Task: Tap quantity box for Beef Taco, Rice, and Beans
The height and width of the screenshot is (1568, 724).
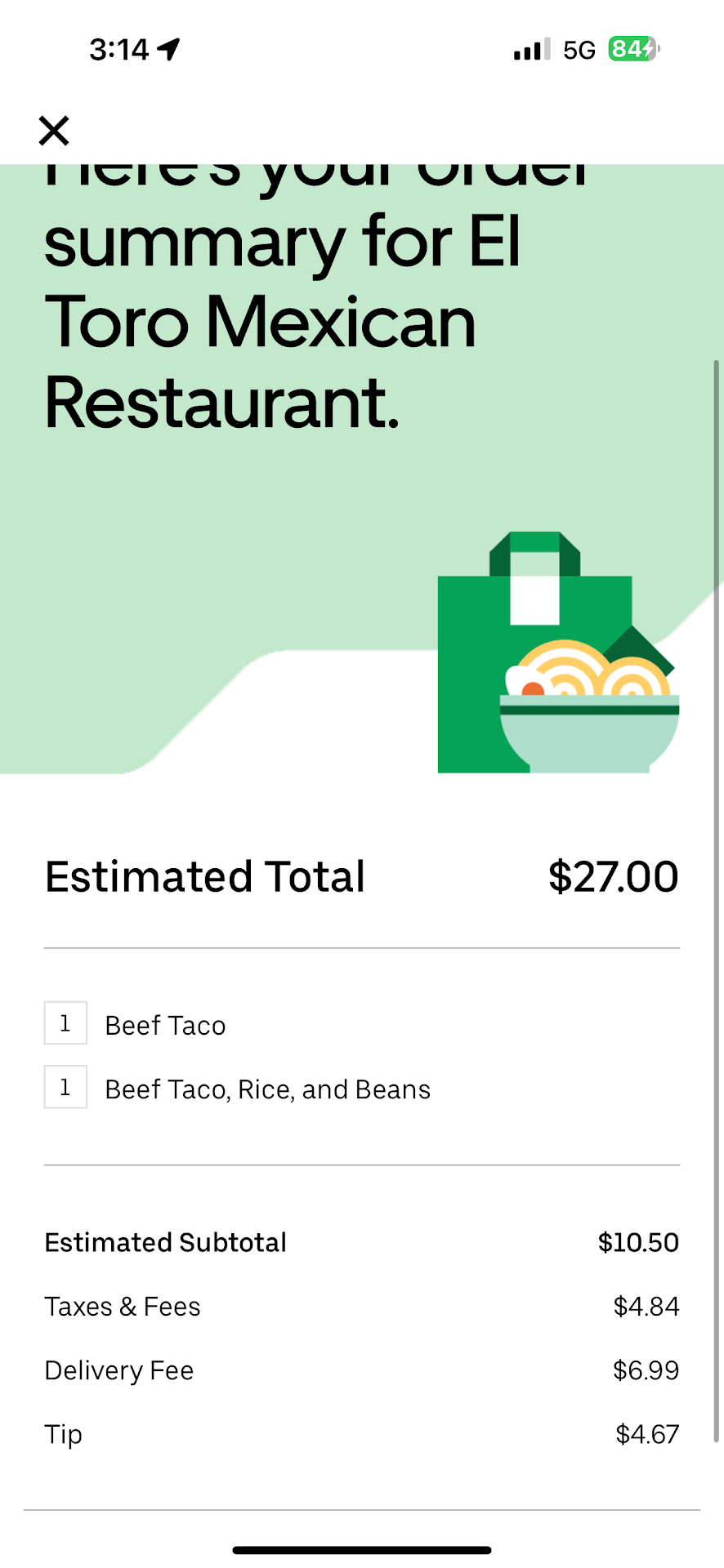Action: tap(65, 1087)
